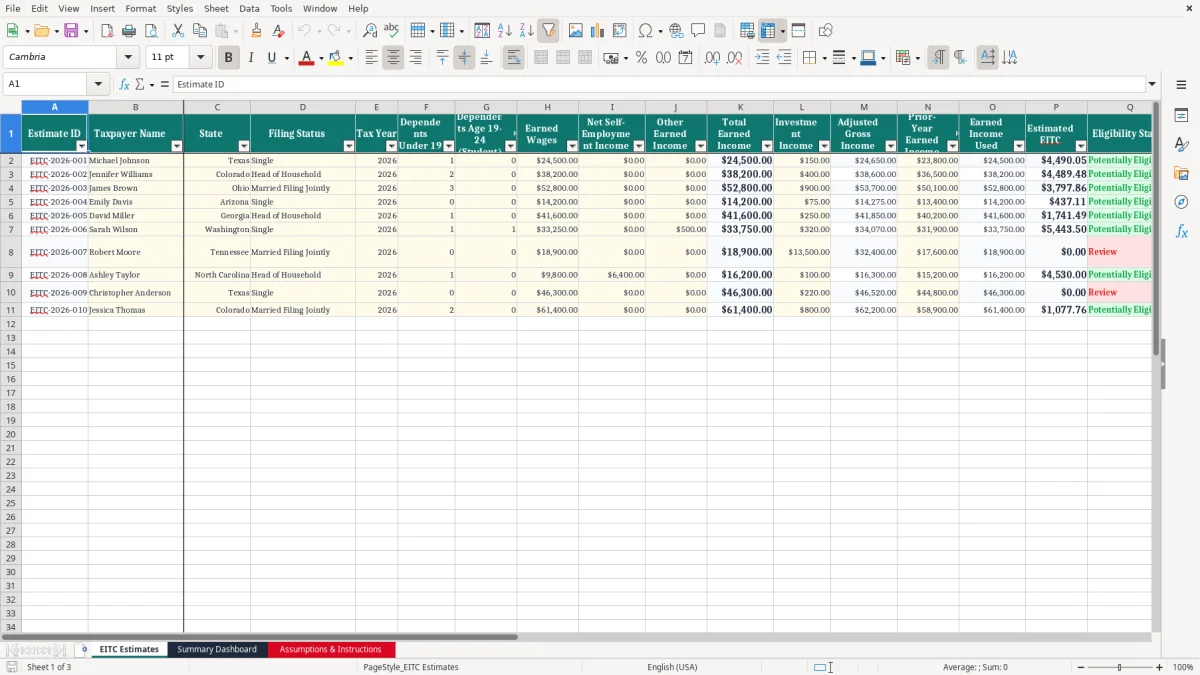Click the Insert Chart icon
Image resolution: width=1200 pixels, height=675 pixels.
598,31
